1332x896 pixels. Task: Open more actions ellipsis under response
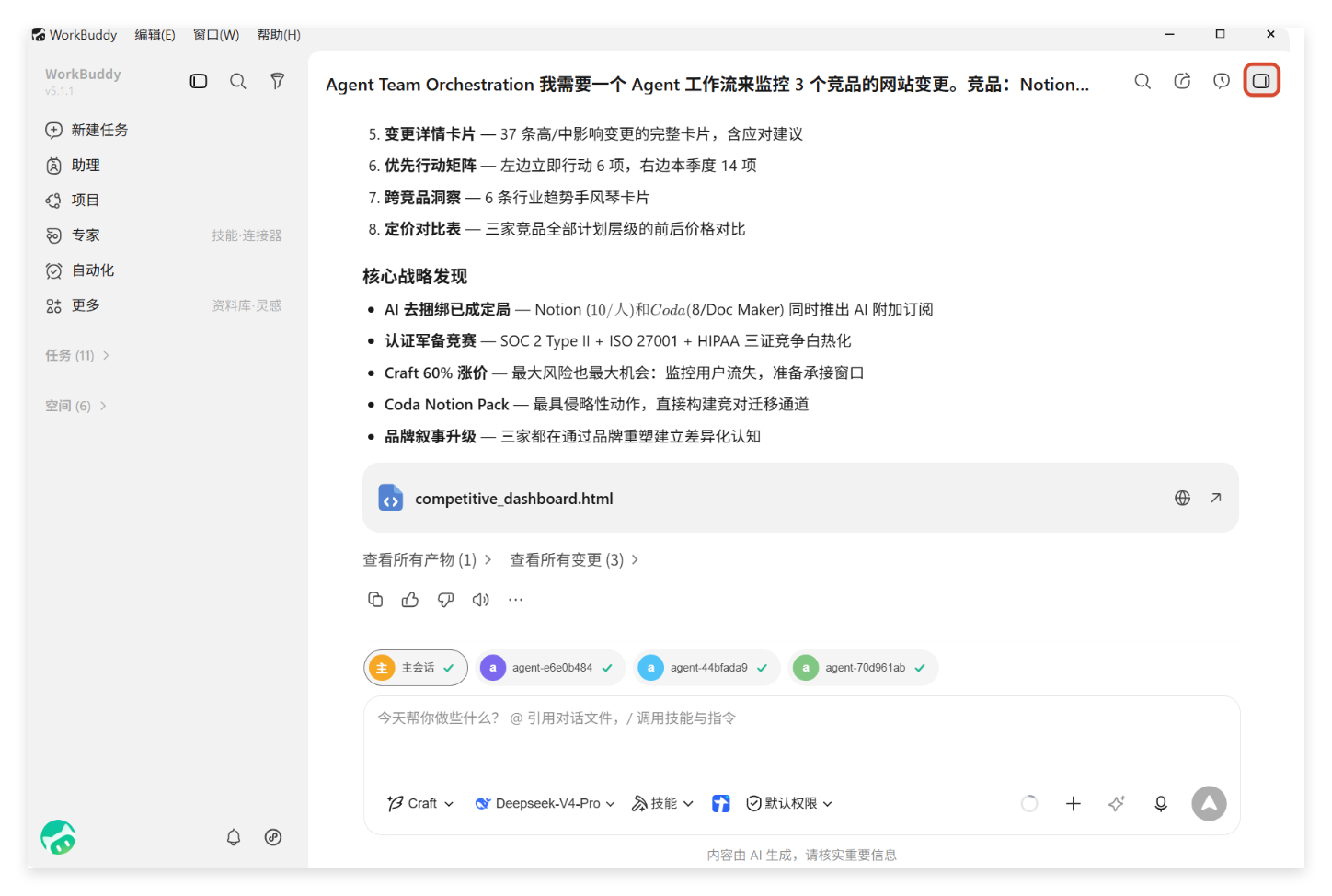tap(515, 600)
